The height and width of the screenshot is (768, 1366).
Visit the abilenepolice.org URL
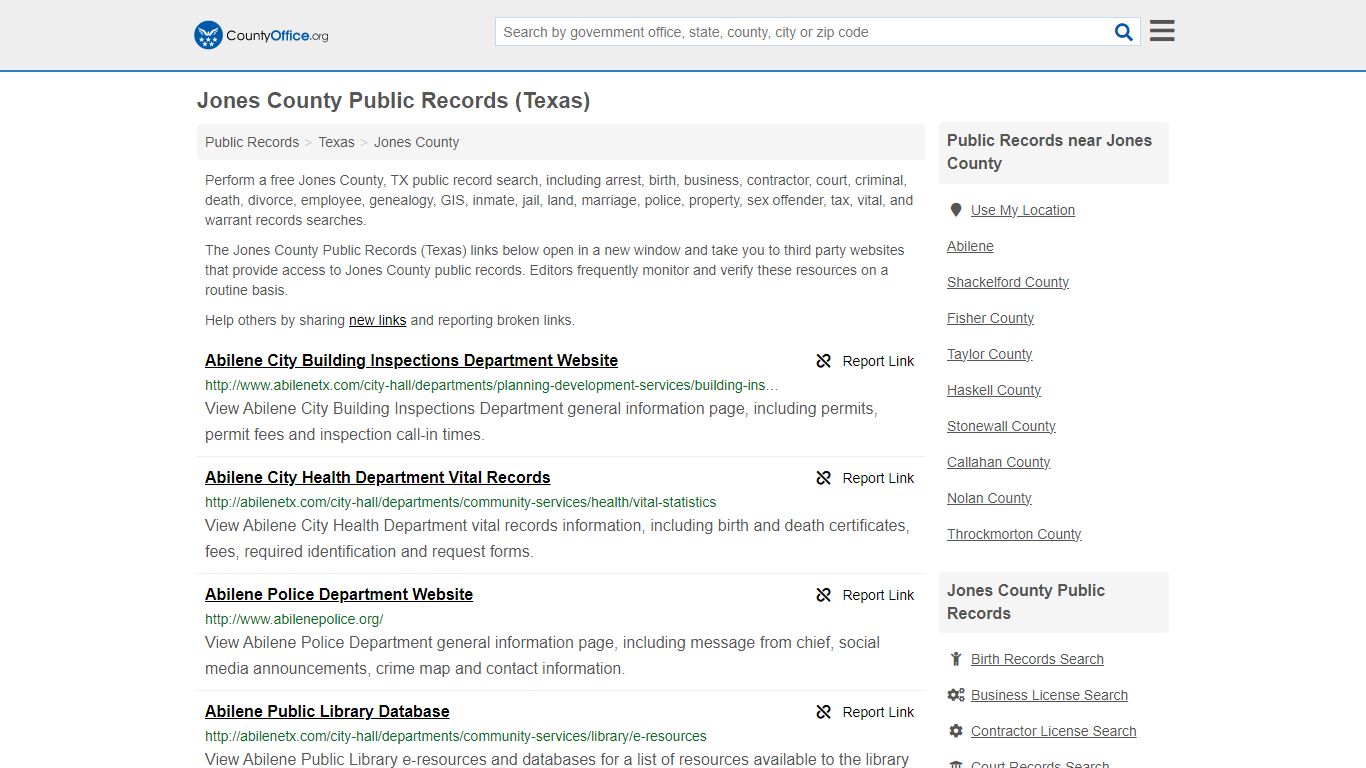coord(294,619)
